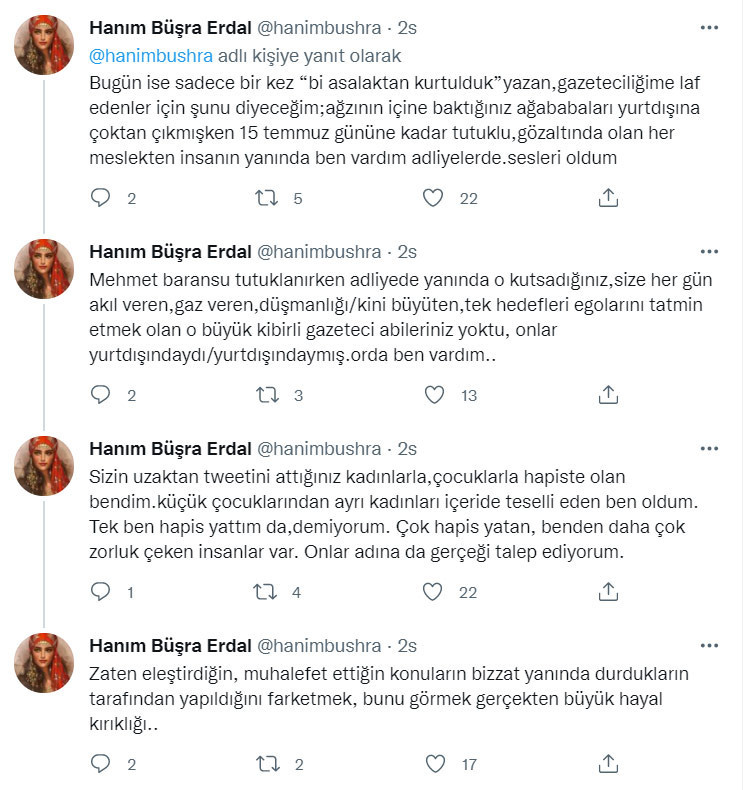Share the first tweet via share icon
This screenshot has width=752, height=790.
(x=608, y=198)
